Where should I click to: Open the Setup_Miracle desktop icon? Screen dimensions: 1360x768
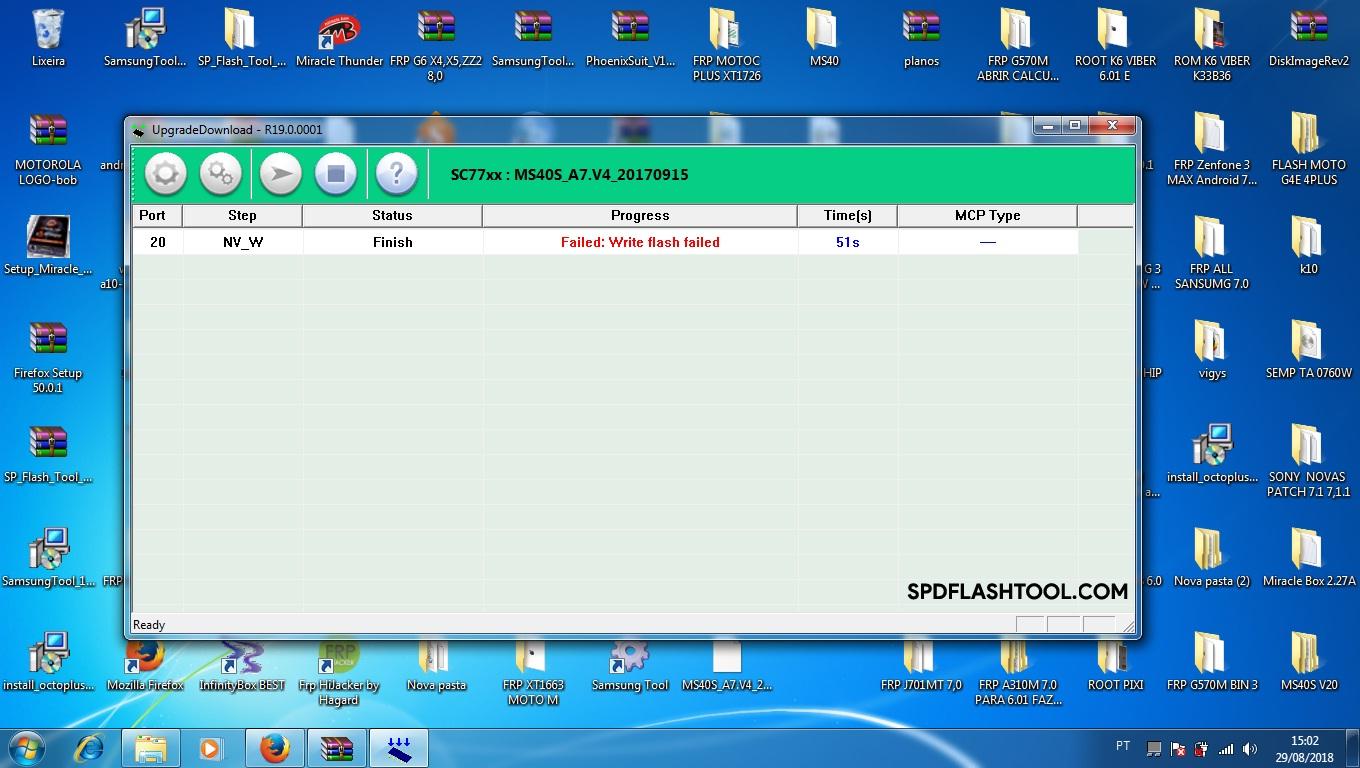click(x=48, y=247)
